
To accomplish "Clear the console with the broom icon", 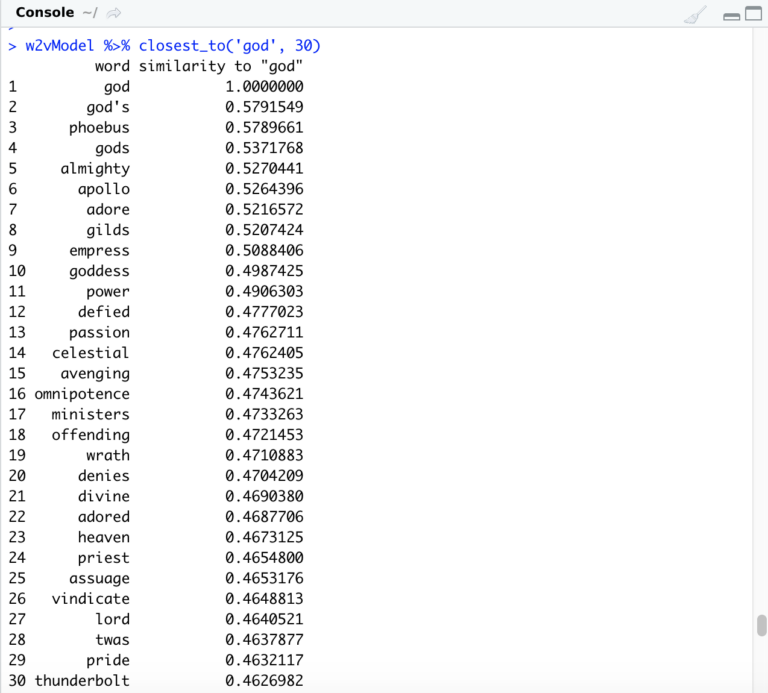I will click(694, 14).
